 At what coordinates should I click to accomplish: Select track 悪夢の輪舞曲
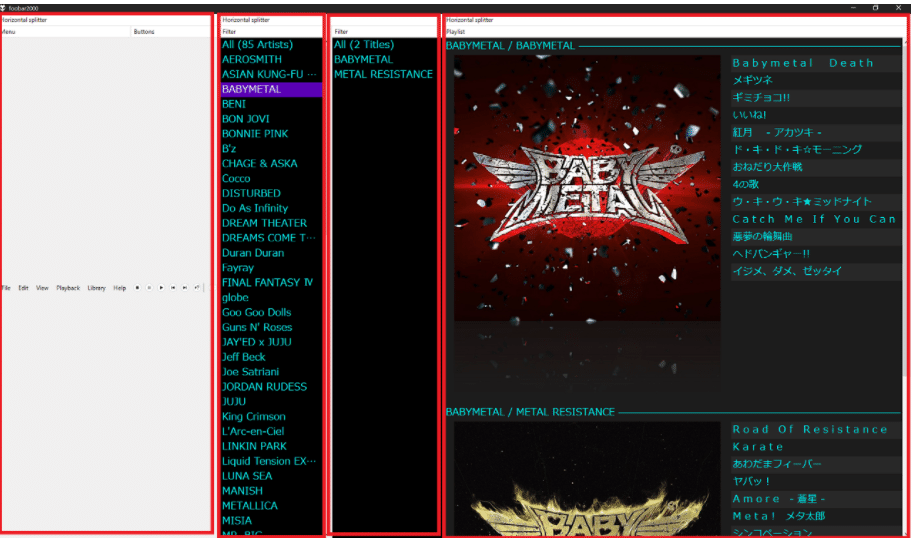coord(816,236)
